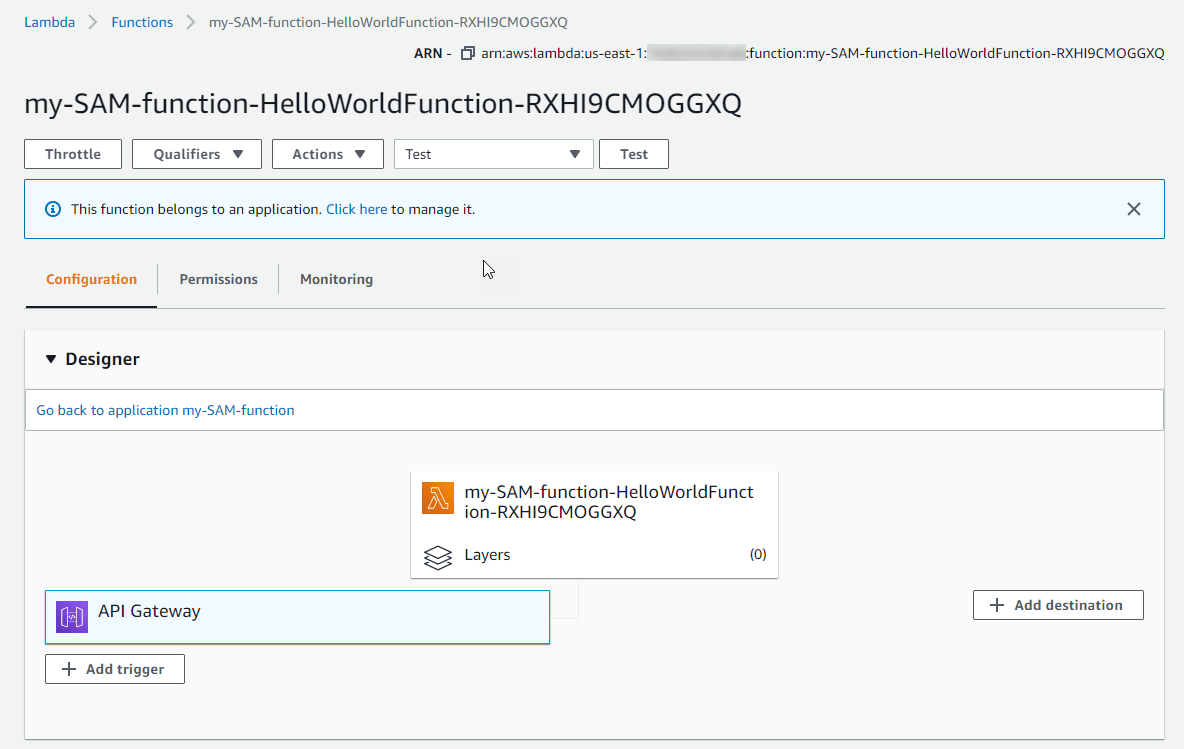
Task: Click the orange Lambda function icon
Action: click(438, 498)
